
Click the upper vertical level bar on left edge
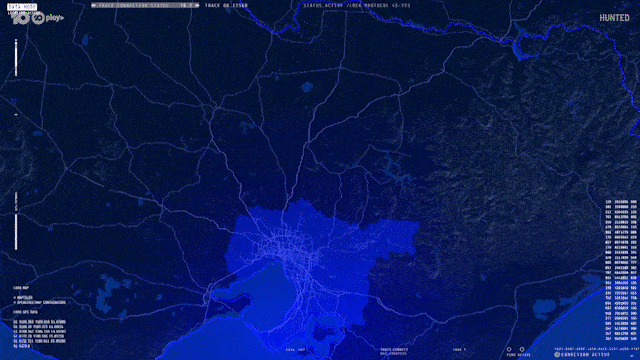[x=16, y=57]
